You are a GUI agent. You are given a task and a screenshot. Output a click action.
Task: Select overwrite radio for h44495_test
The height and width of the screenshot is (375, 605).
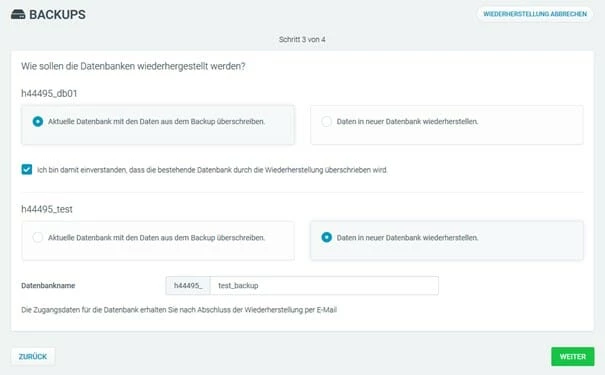(38, 238)
